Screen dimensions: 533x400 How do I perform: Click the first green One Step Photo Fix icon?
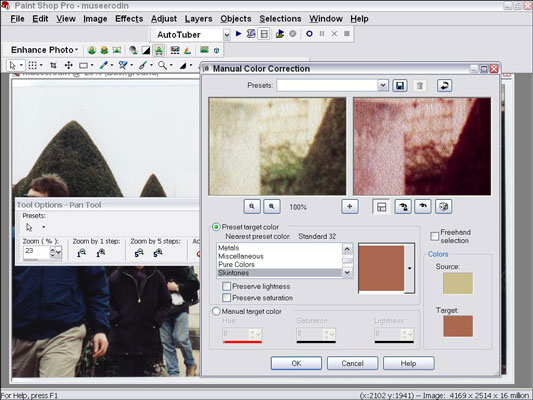(x=92, y=50)
